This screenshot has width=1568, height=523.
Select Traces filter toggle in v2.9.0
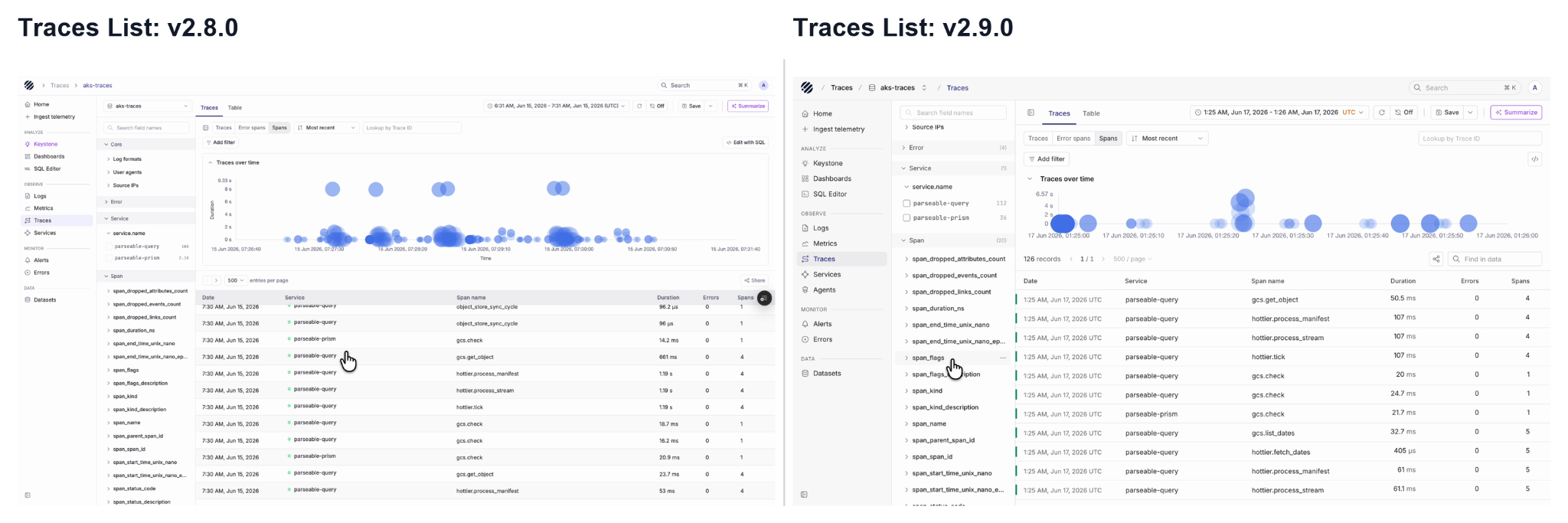tap(1038, 139)
